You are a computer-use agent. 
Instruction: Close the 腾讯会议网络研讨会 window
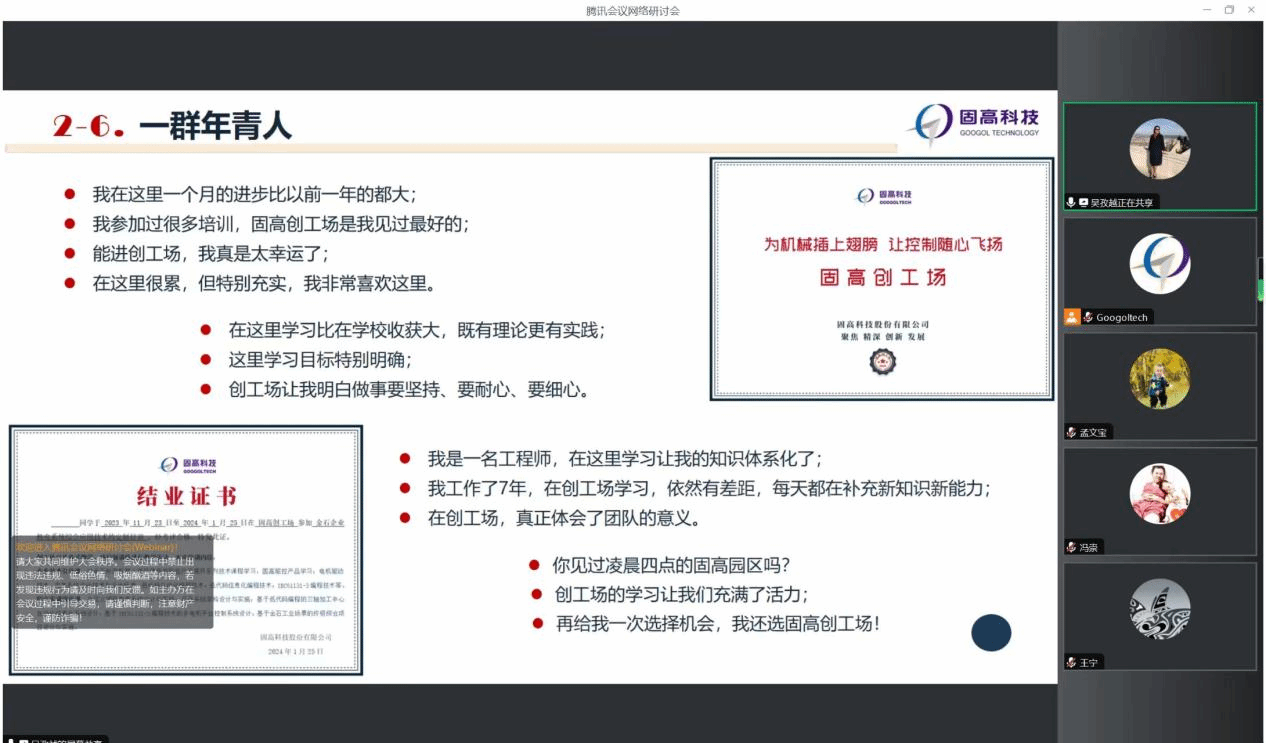coord(1251,10)
